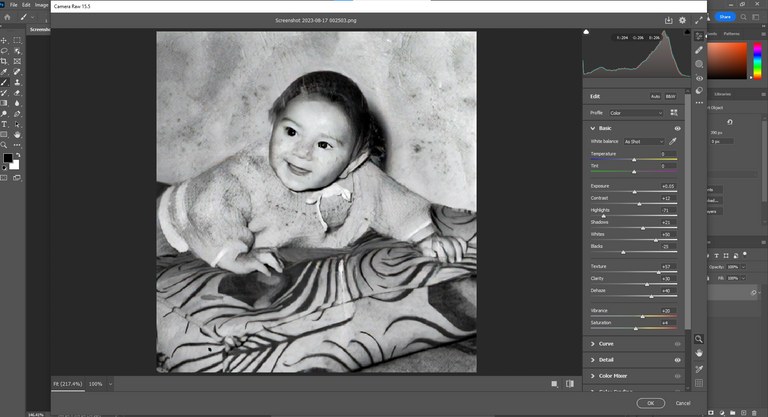Toggle visibility of Basic panel edits
The image size is (768, 417).
pos(677,128)
